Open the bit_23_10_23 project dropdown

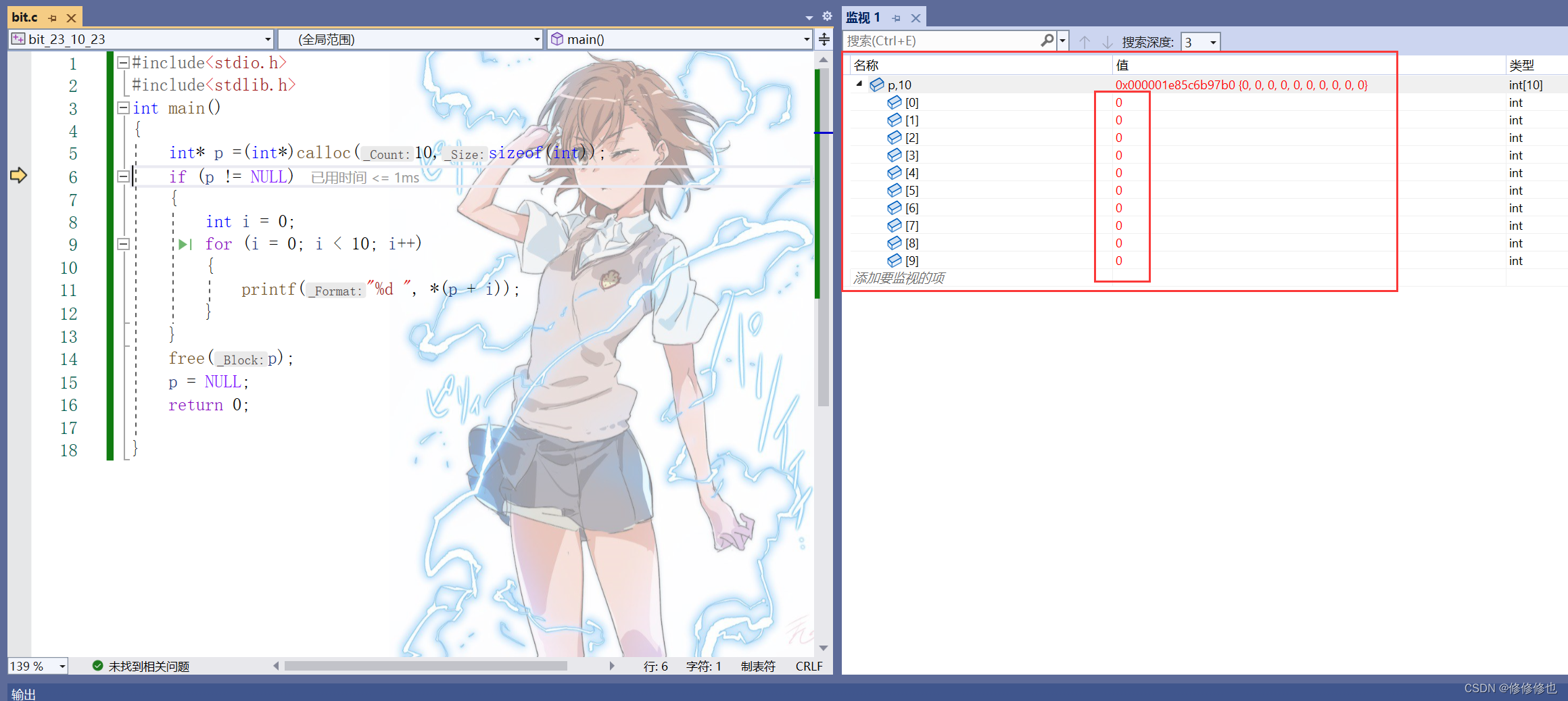(x=141, y=39)
